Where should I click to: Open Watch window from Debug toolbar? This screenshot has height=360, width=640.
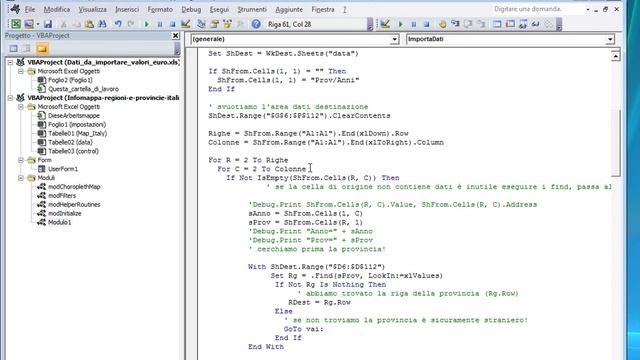(523, 24)
